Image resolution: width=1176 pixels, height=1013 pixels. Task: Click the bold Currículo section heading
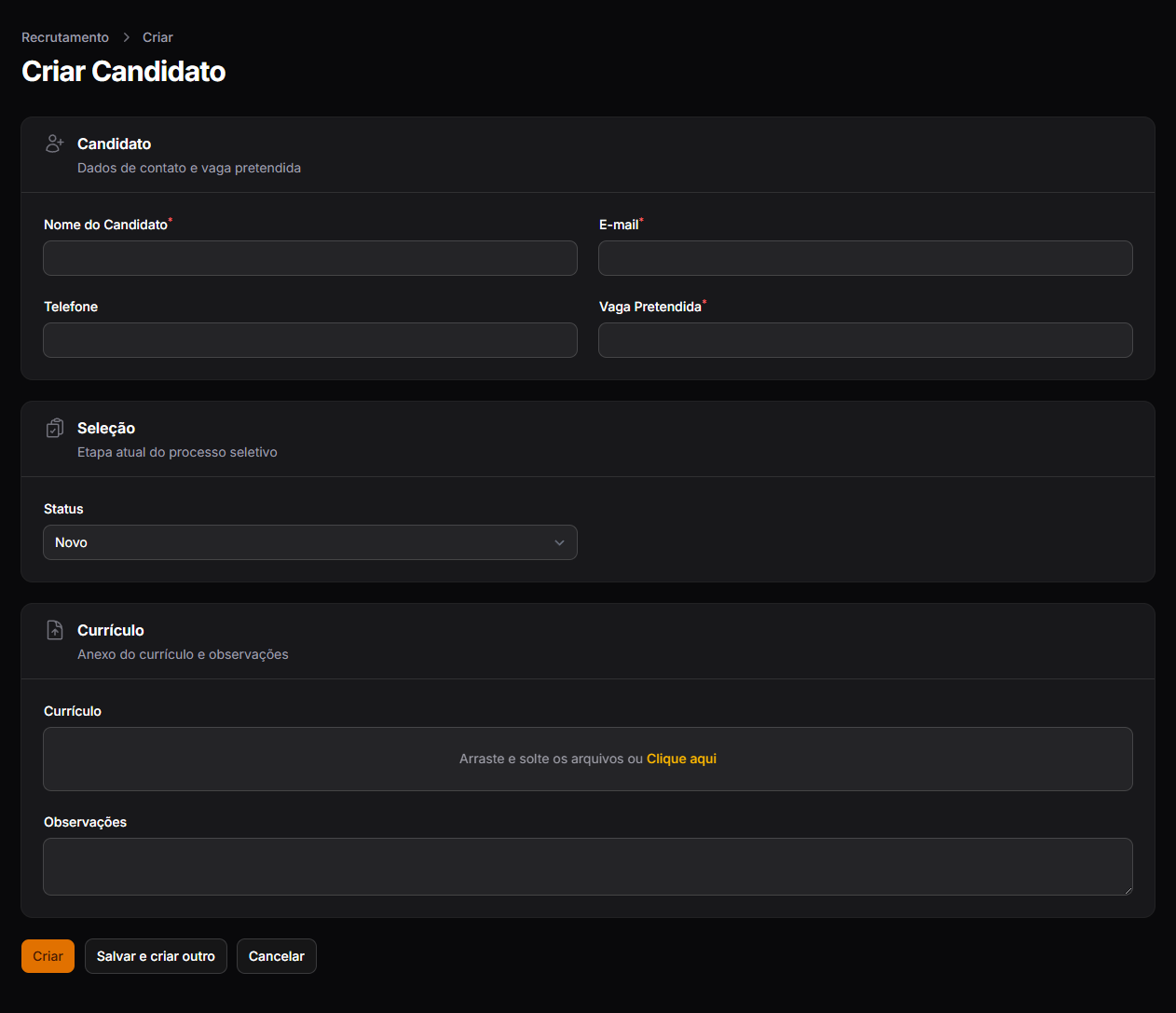coord(111,630)
